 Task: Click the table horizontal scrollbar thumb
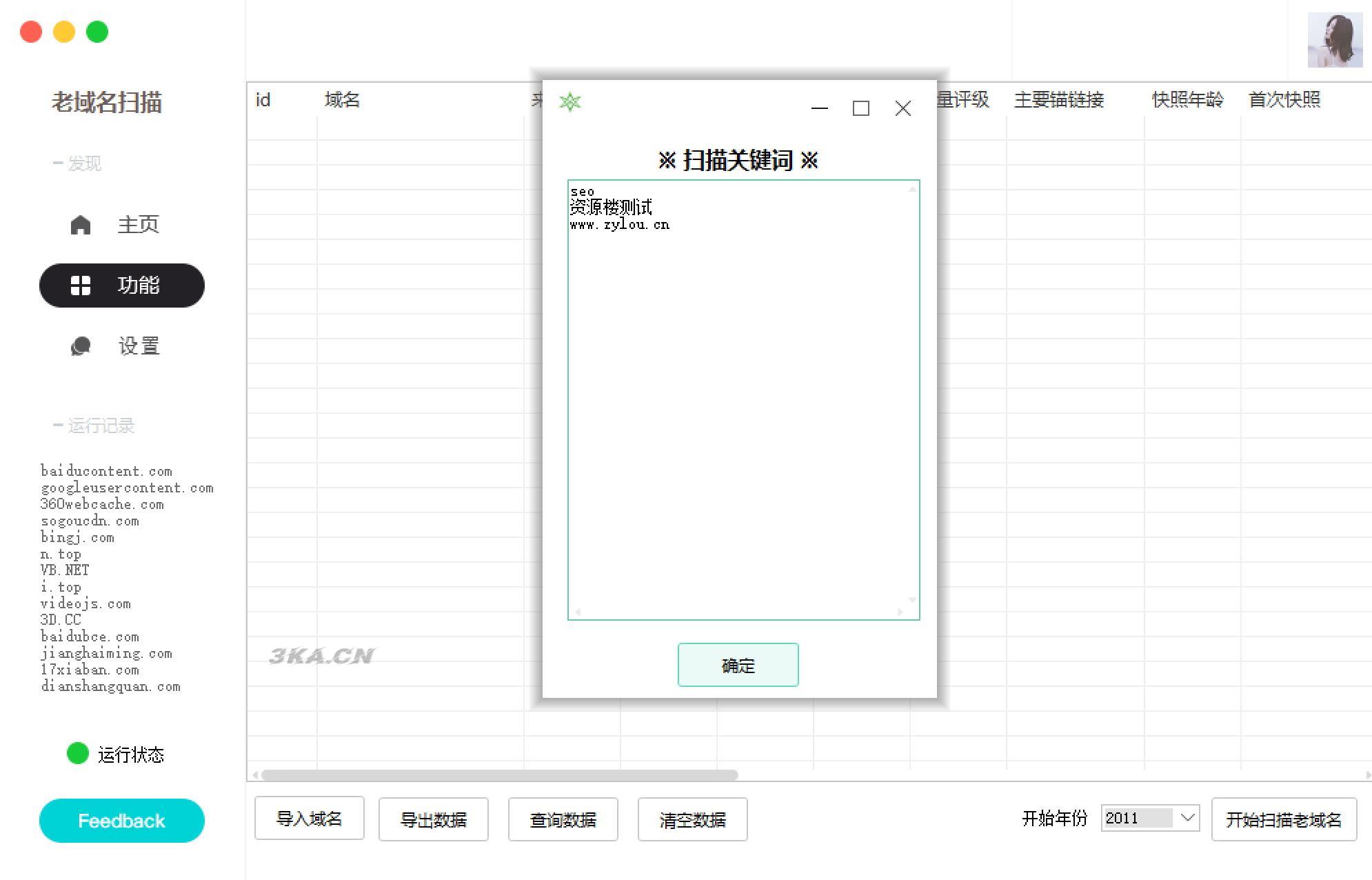click(x=500, y=775)
